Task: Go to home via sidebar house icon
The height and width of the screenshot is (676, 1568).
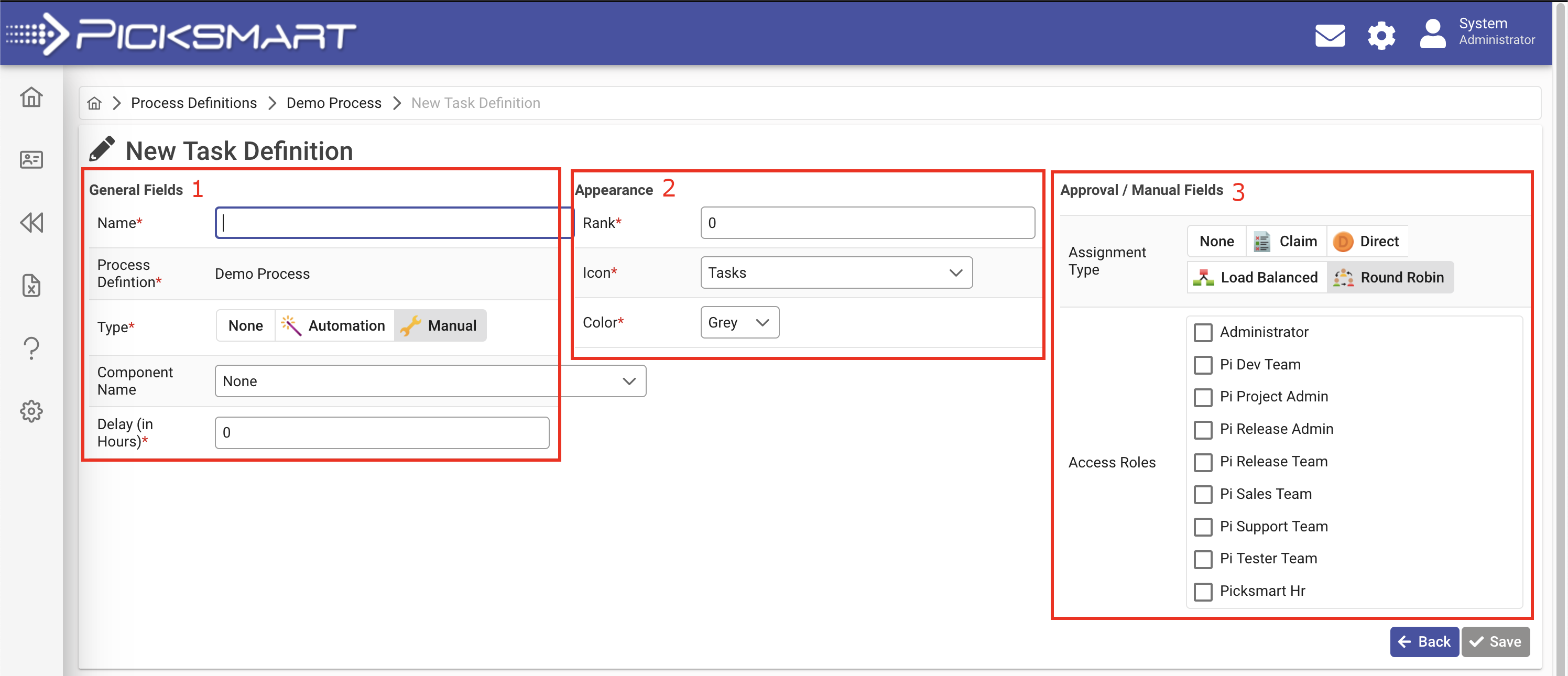Action: coord(31,97)
